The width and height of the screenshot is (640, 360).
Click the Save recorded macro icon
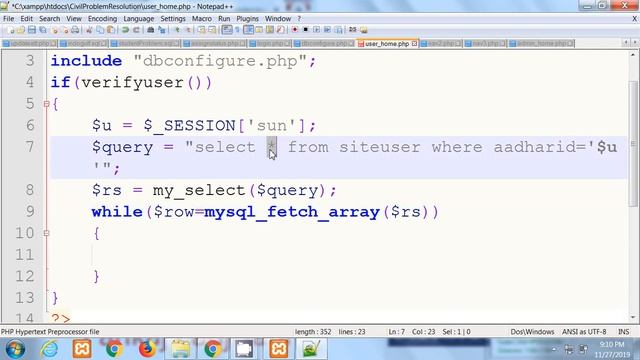(338, 30)
